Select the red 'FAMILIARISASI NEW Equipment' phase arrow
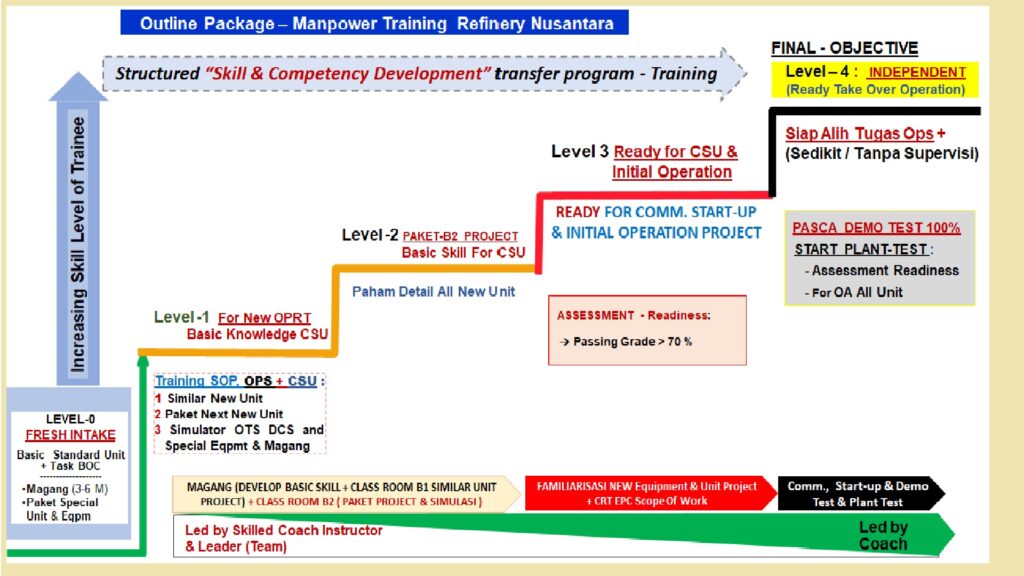Screen dimensions: 1024x576 650,494
